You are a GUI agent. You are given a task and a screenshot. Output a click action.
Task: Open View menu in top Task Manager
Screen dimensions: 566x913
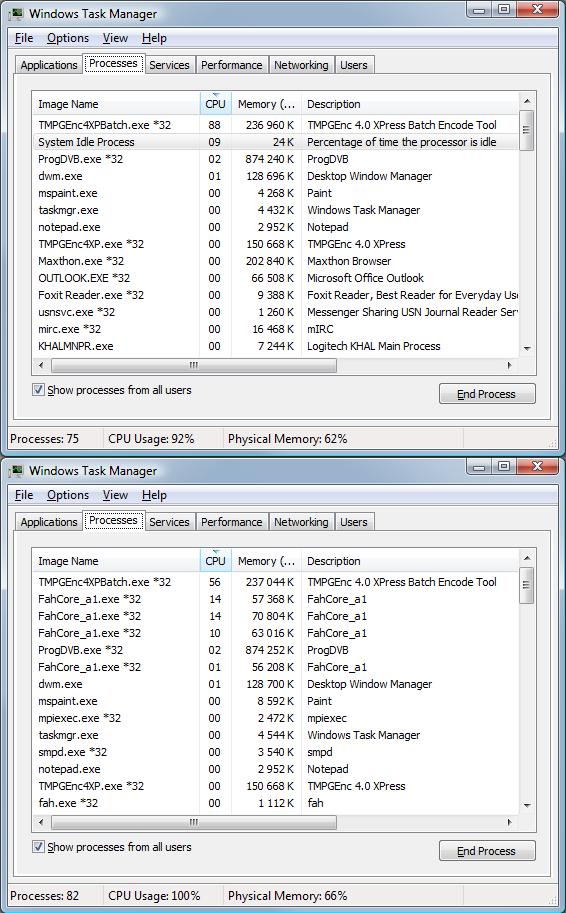point(115,38)
